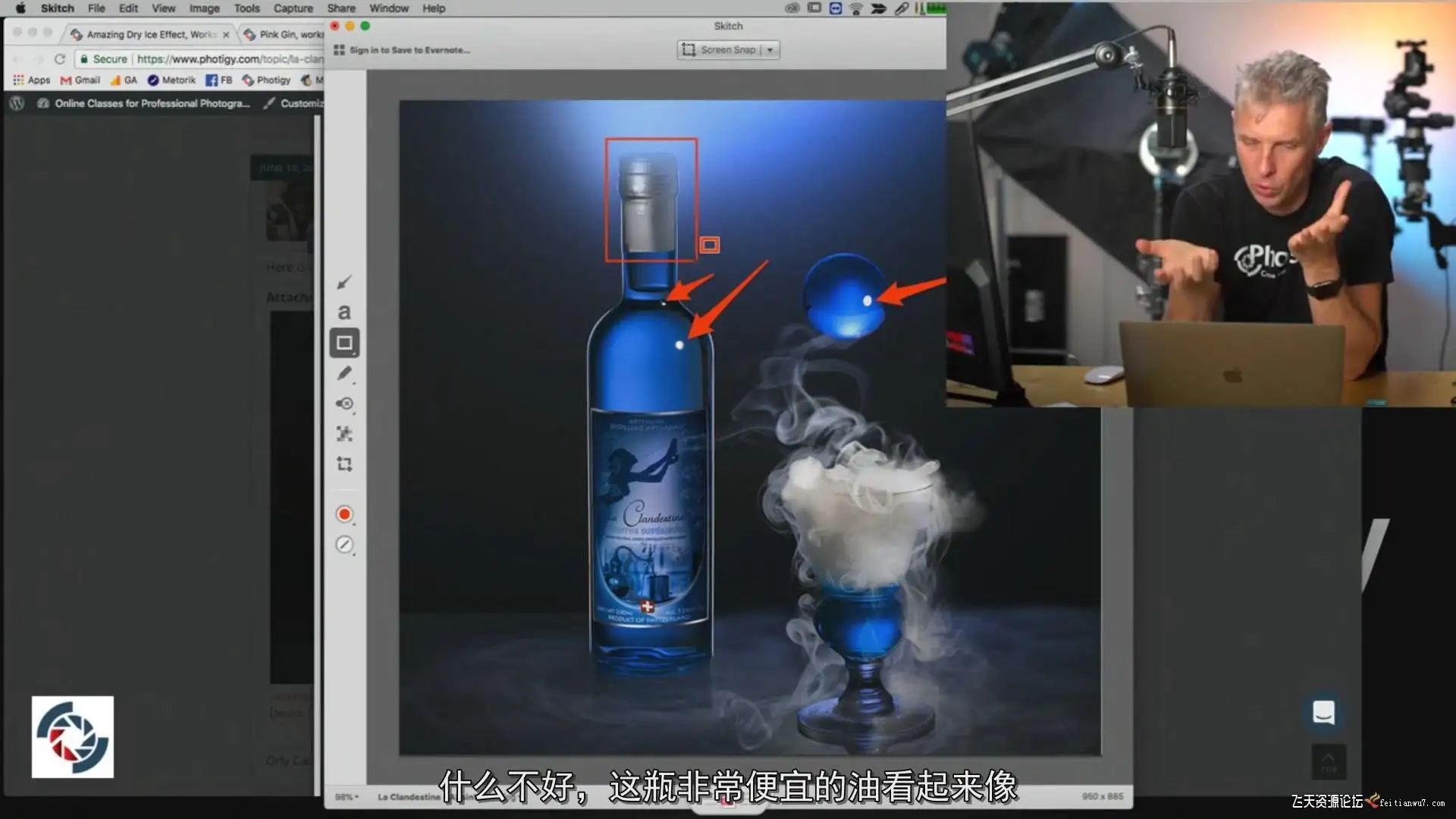1456x819 pixels.
Task: Open the Capture menu
Action: pos(293,8)
